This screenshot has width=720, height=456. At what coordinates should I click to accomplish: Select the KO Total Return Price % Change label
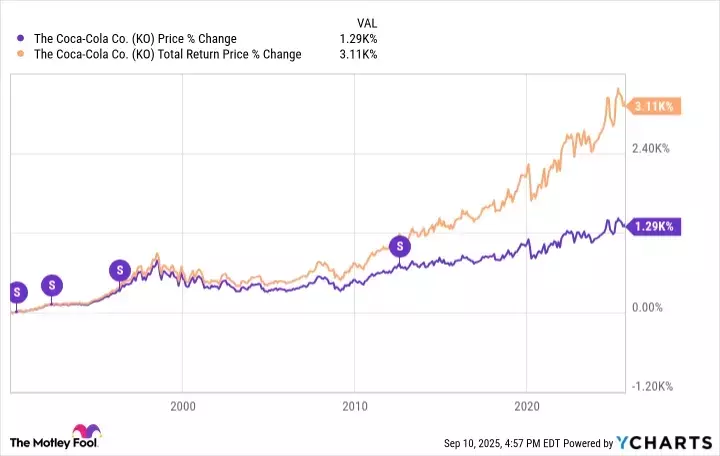[x=168, y=54]
